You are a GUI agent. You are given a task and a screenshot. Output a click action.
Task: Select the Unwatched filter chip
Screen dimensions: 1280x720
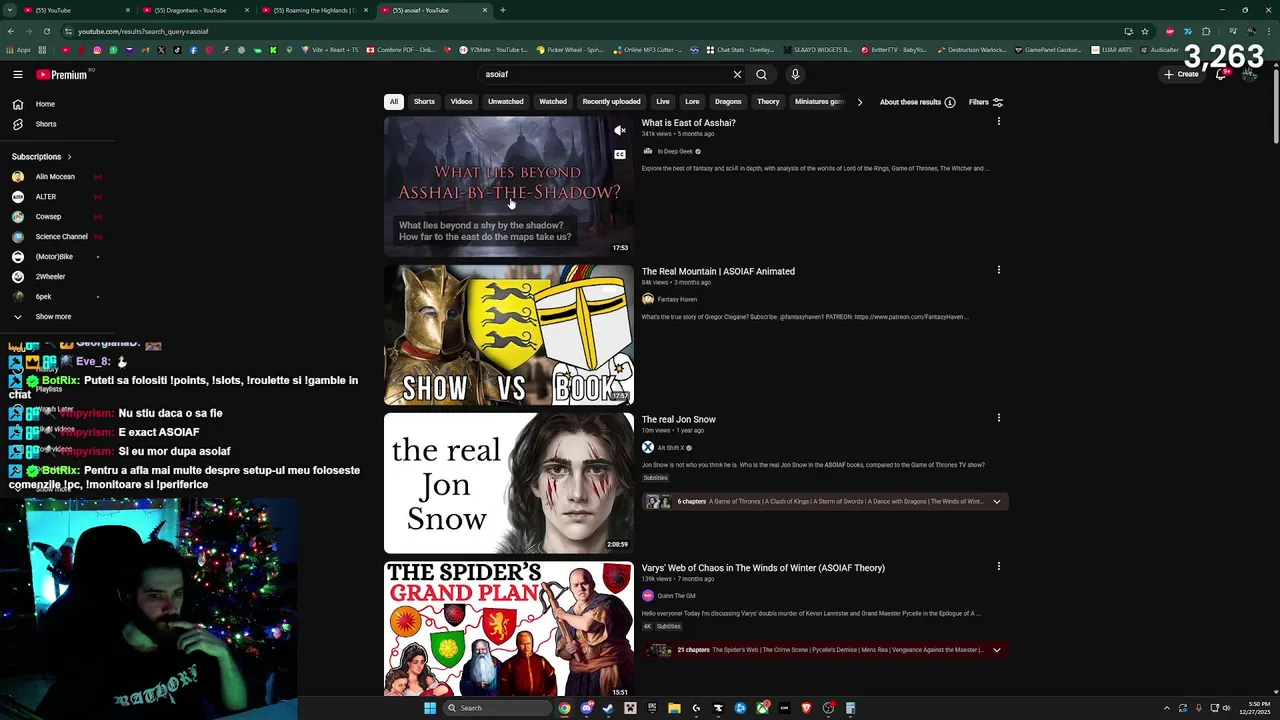(x=506, y=102)
